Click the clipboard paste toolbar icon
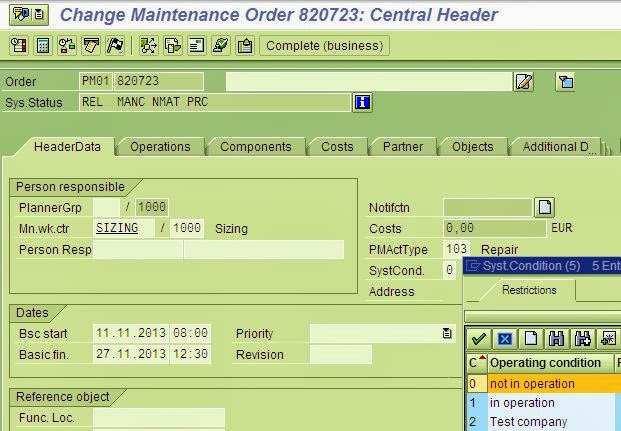The height and width of the screenshot is (431, 621). pyautogui.click(x=245, y=46)
